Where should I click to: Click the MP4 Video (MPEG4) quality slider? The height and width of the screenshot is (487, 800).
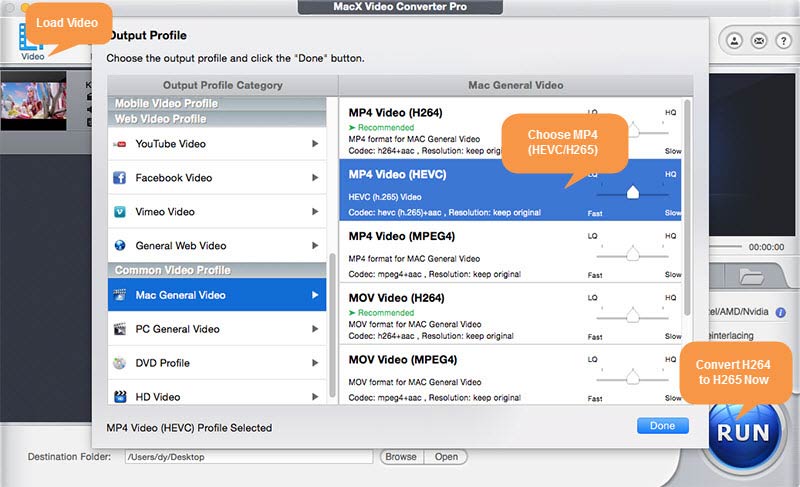click(x=633, y=254)
